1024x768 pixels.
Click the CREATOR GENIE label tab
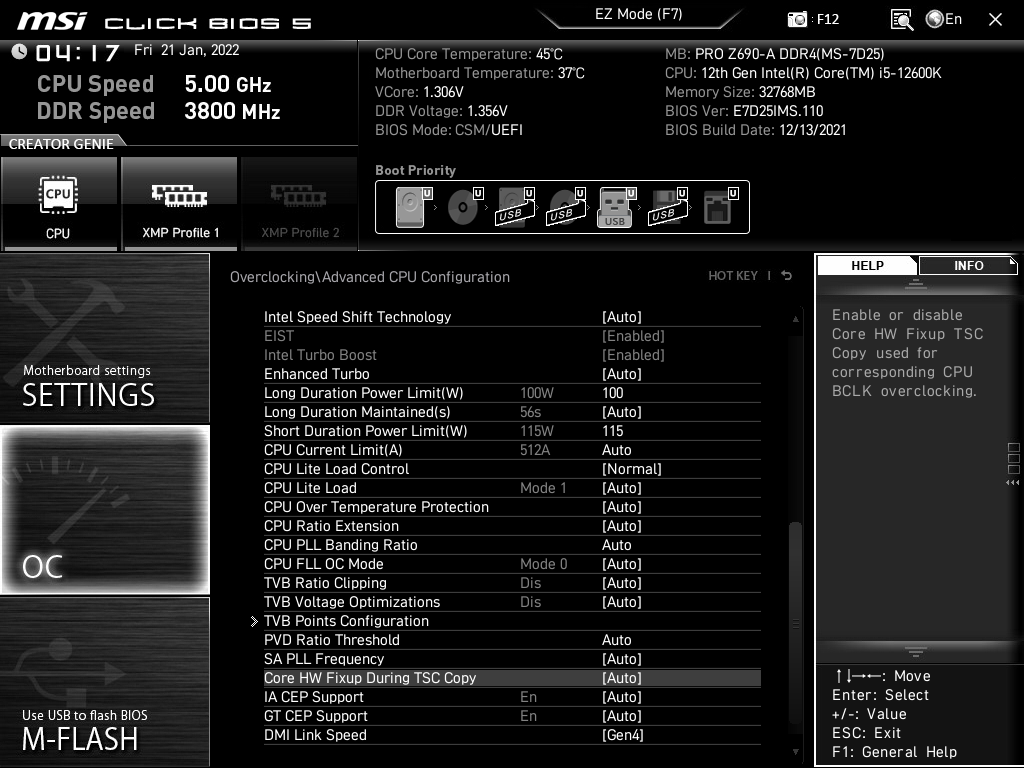[61, 144]
